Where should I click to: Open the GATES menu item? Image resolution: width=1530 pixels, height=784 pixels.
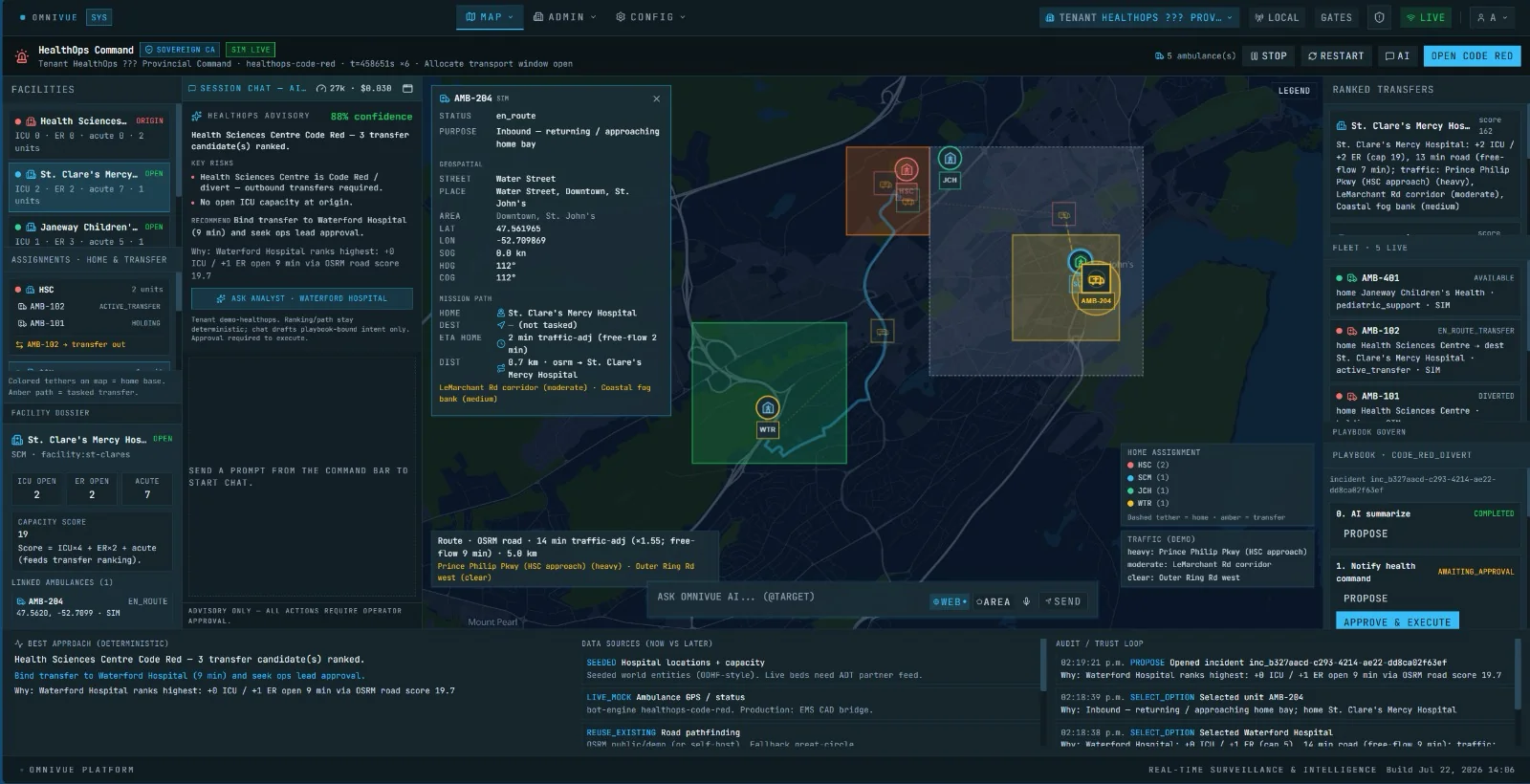click(1336, 17)
